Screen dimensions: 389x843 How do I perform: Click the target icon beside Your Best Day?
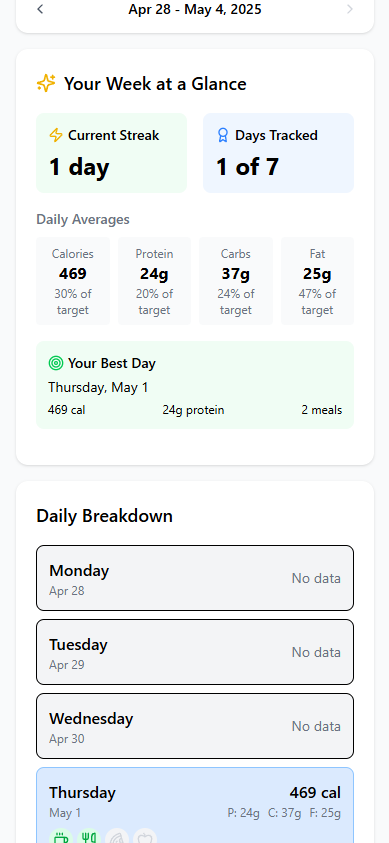[x=56, y=363]
